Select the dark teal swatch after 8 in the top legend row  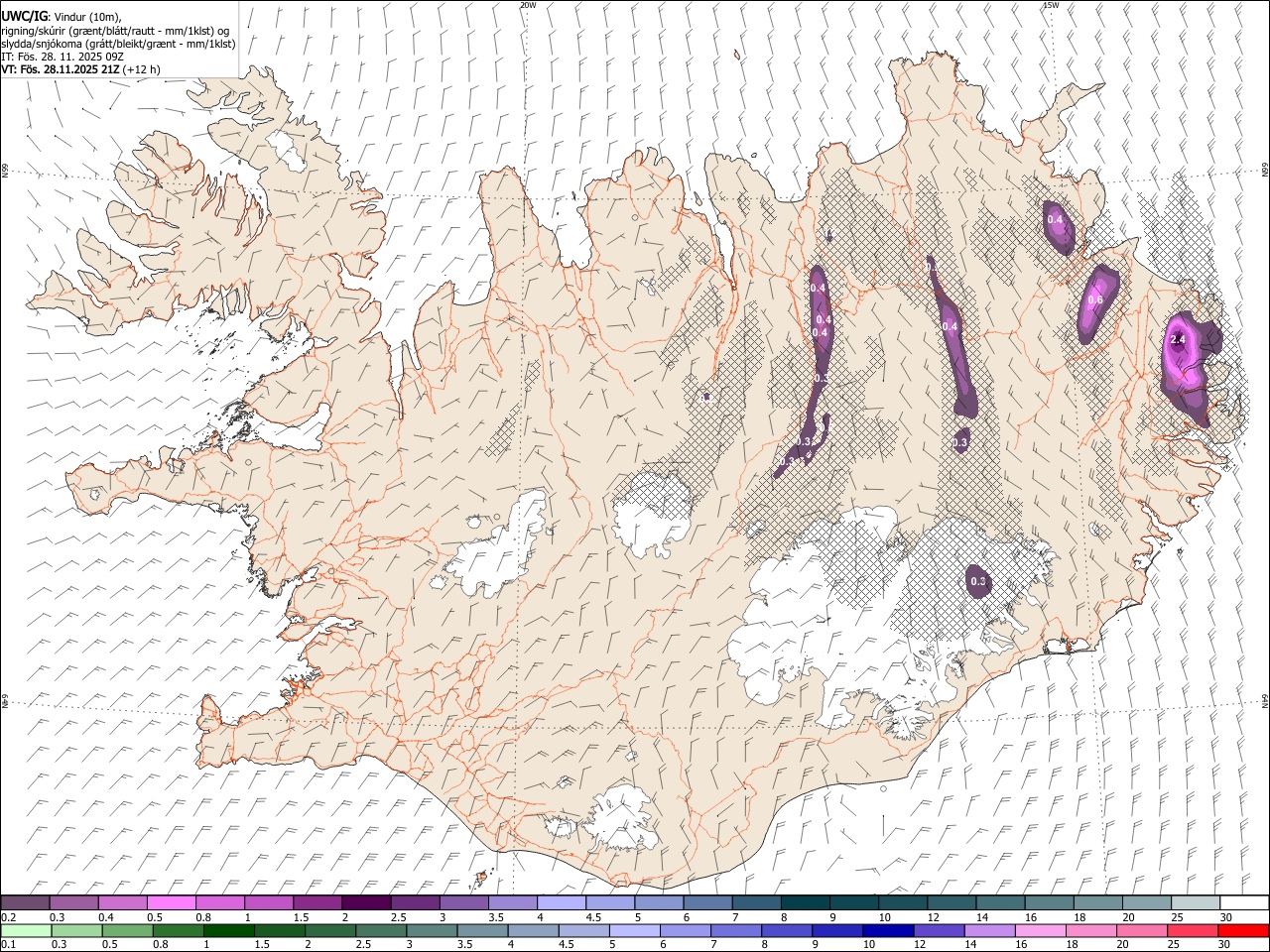coord(805,903)
